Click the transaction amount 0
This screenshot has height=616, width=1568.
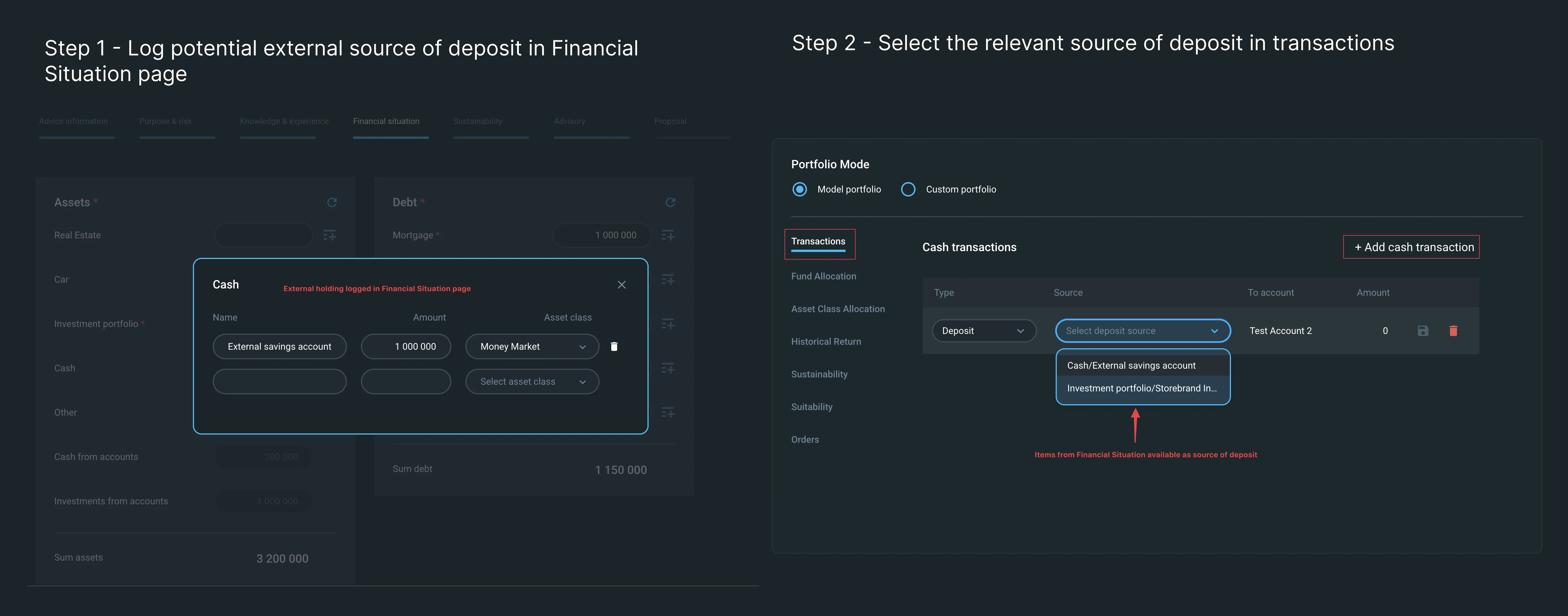pos(1385,330)
